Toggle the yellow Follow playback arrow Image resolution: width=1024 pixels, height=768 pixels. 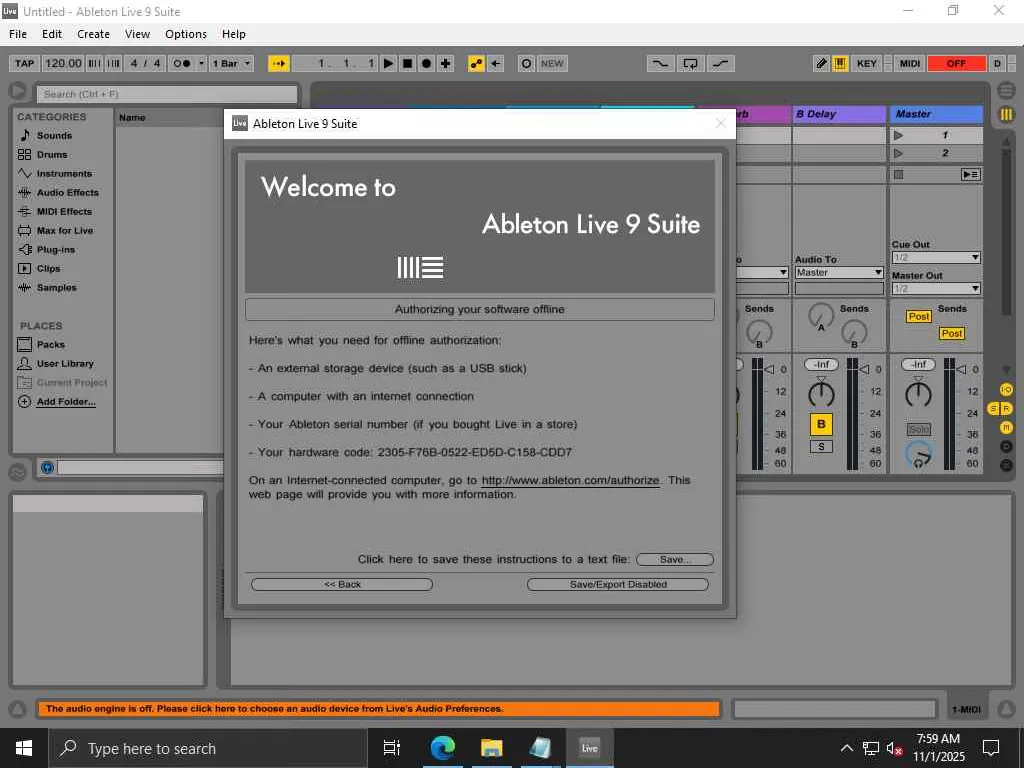[x=279, y=63]
